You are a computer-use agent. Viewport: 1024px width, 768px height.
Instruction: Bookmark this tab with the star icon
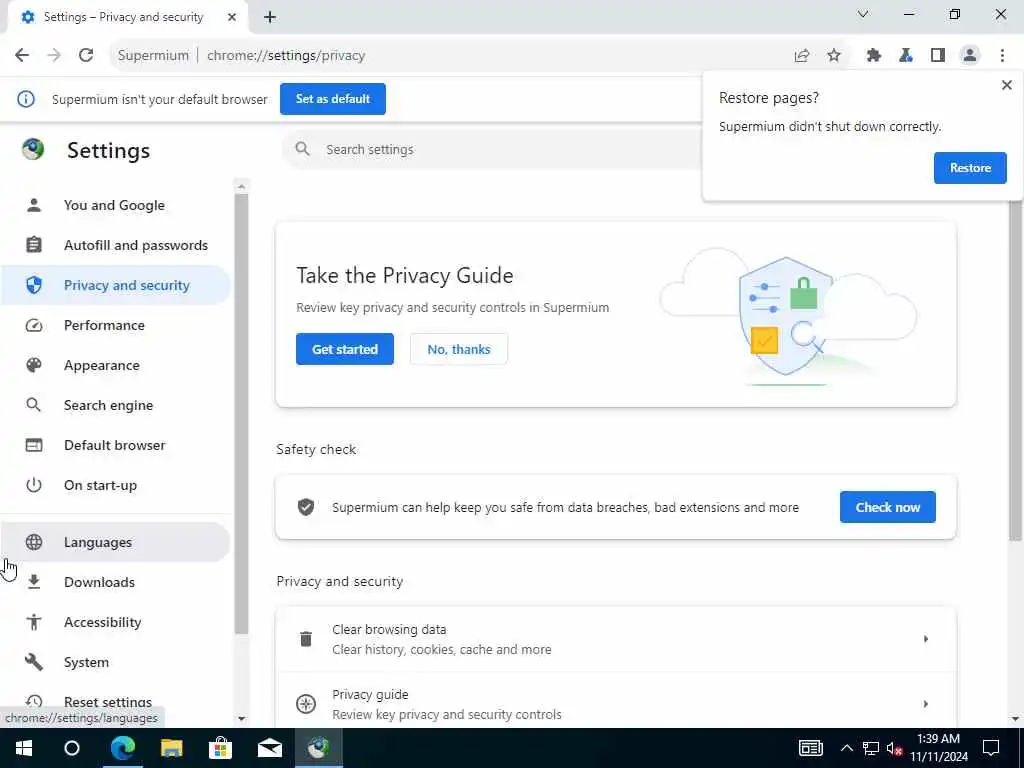point(834,56)
